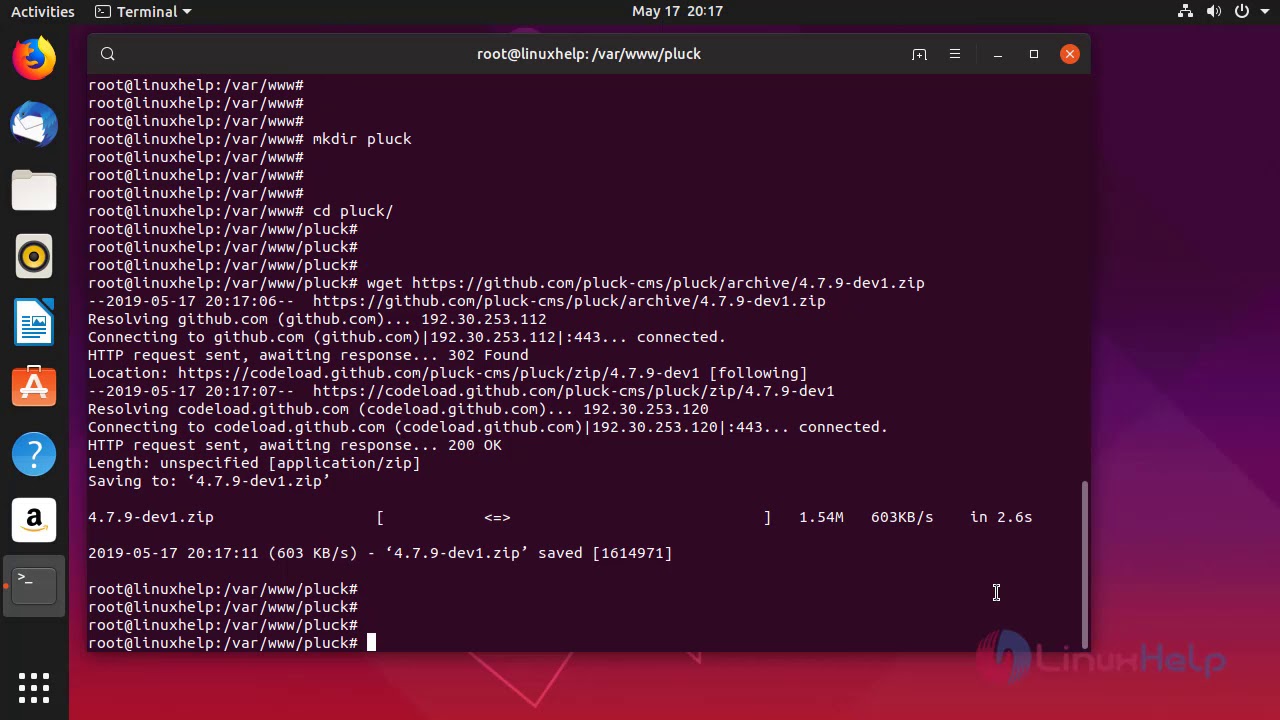Launch Thunderbird mail from the dock
Image resolution: width=1280 pixels, height=720 pixels.
pyautogui.click(x=34, y=124)
